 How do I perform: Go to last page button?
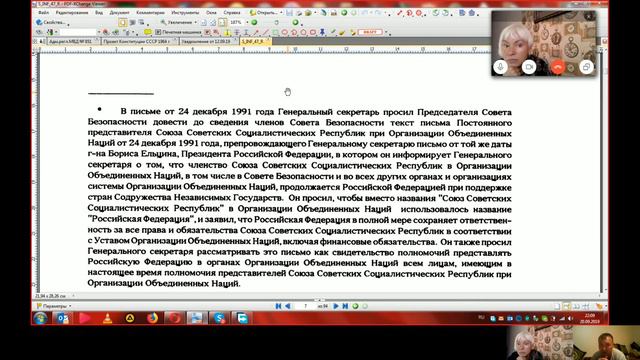pos(345,306)
